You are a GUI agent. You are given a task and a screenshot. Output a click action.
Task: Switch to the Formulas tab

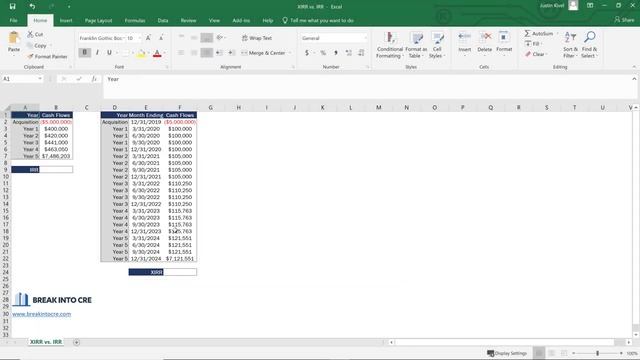click(135, 20)
